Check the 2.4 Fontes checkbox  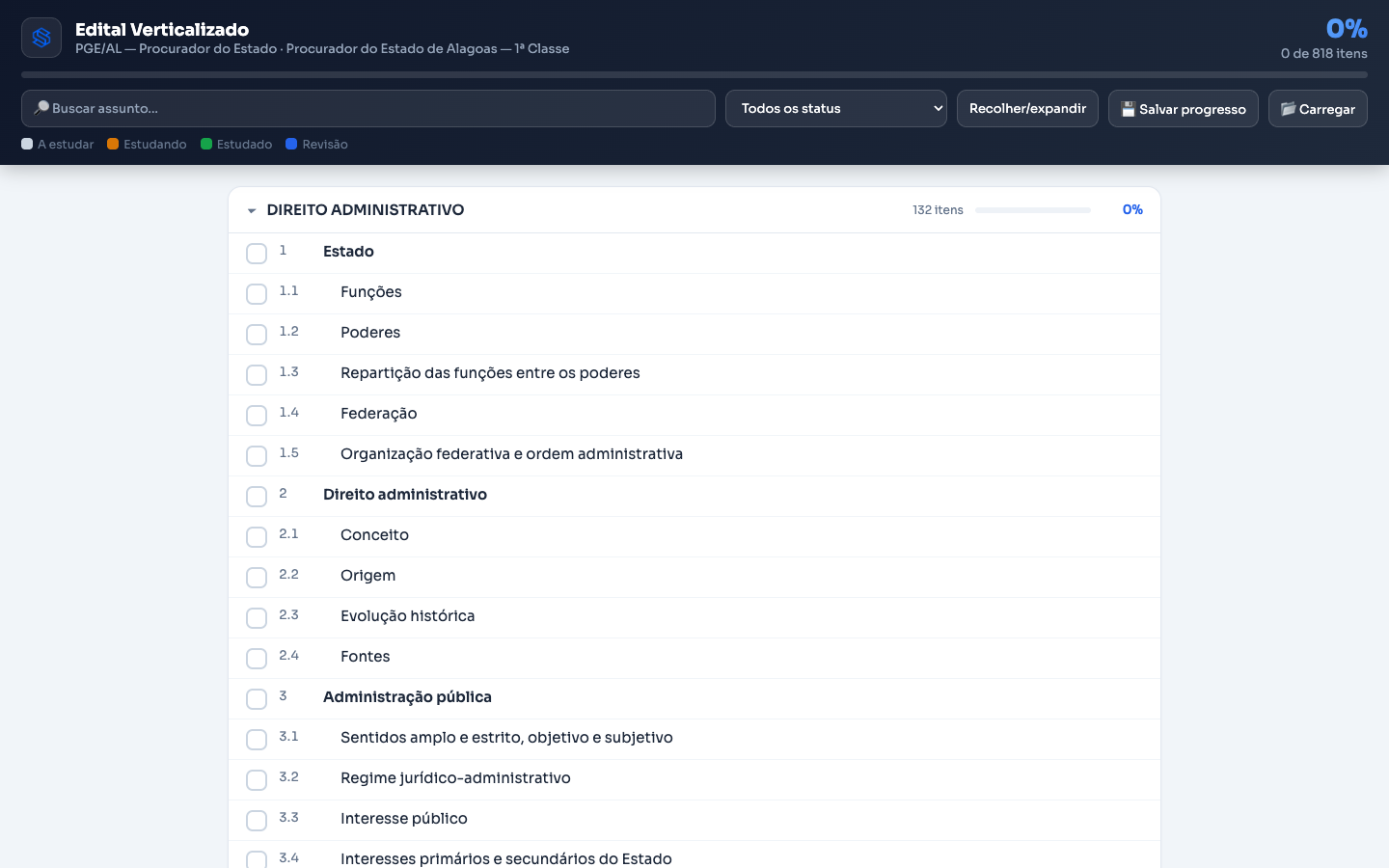click(x=257, y=659)
